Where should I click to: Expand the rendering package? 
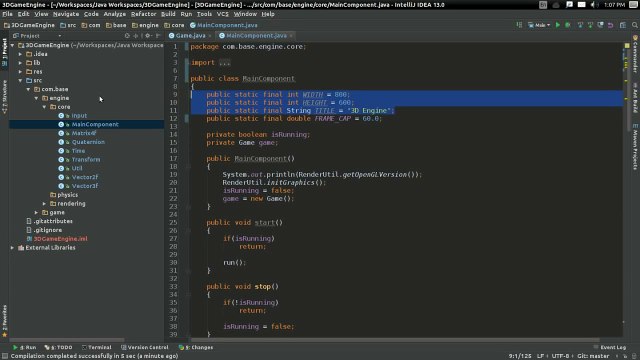click(x=44, y=203)
